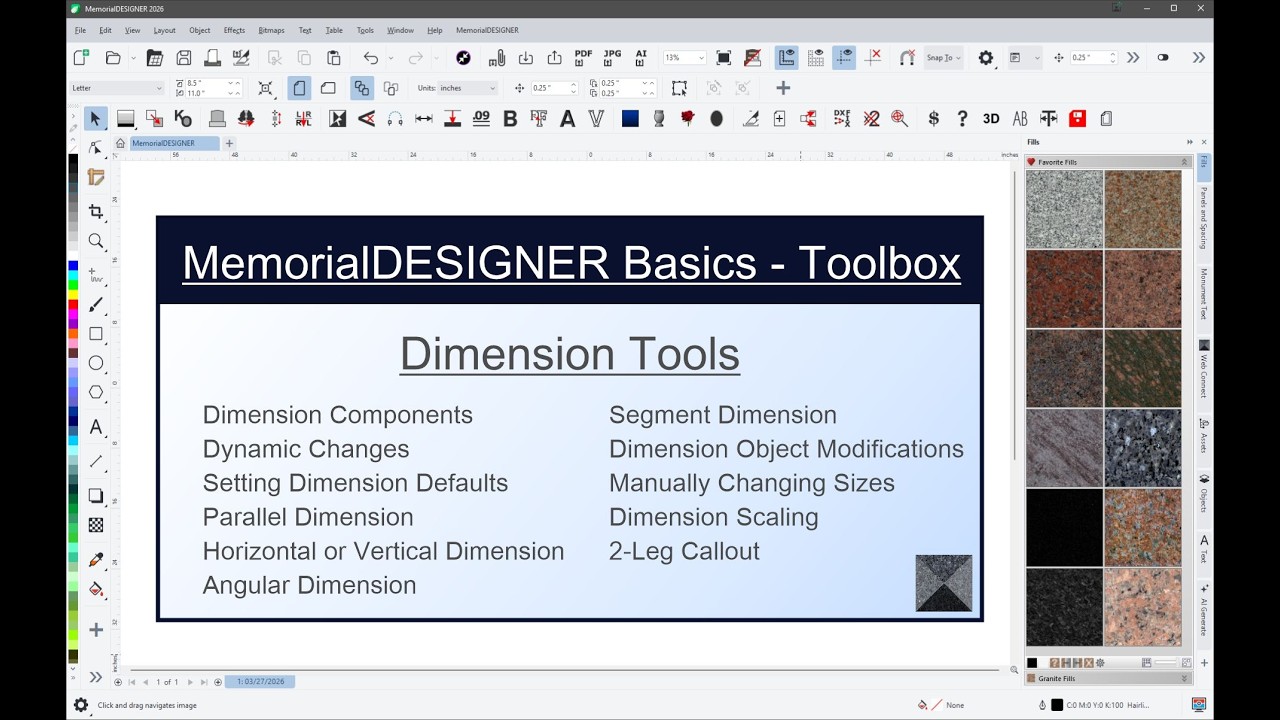The height and width of the screenshot is (720, 1280).
Task: Select the Zoom magnifier tool in toolbox
Action: [x=96, y=241]
